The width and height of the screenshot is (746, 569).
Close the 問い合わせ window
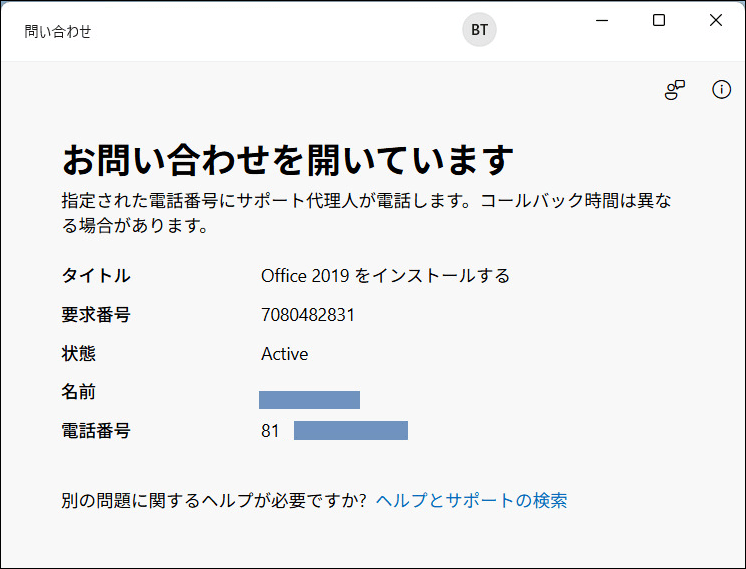click(x=716, y=20)
